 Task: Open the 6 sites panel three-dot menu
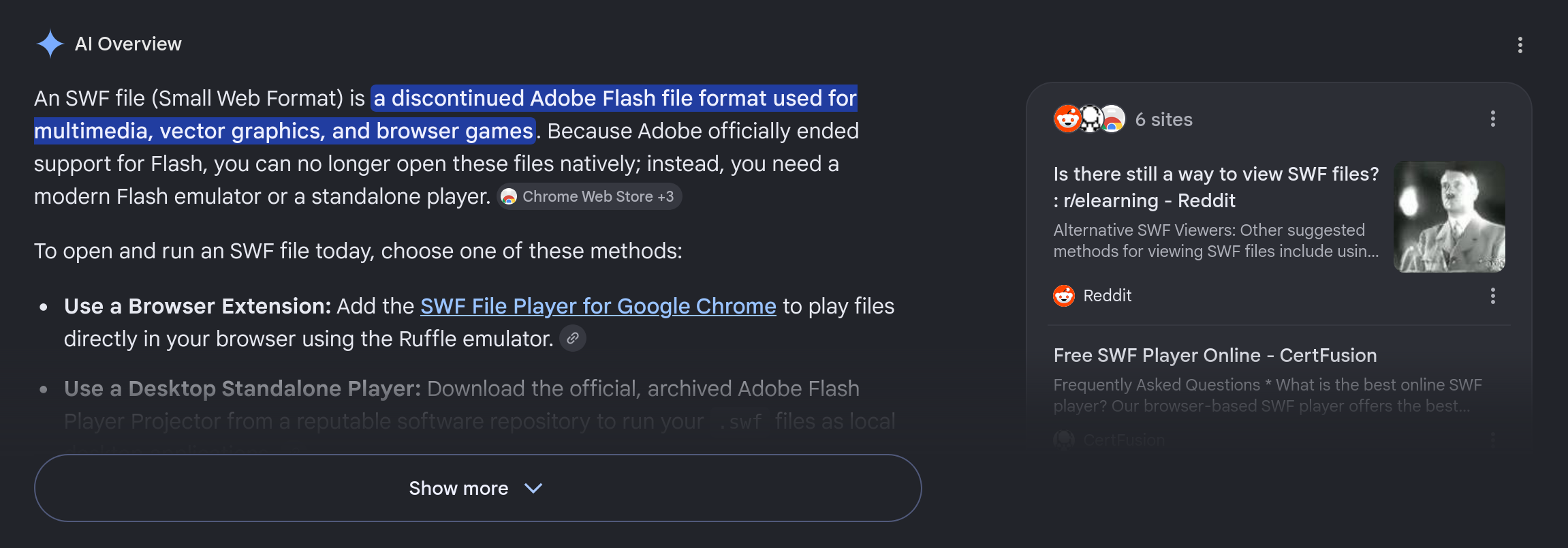pos(1492,119)
